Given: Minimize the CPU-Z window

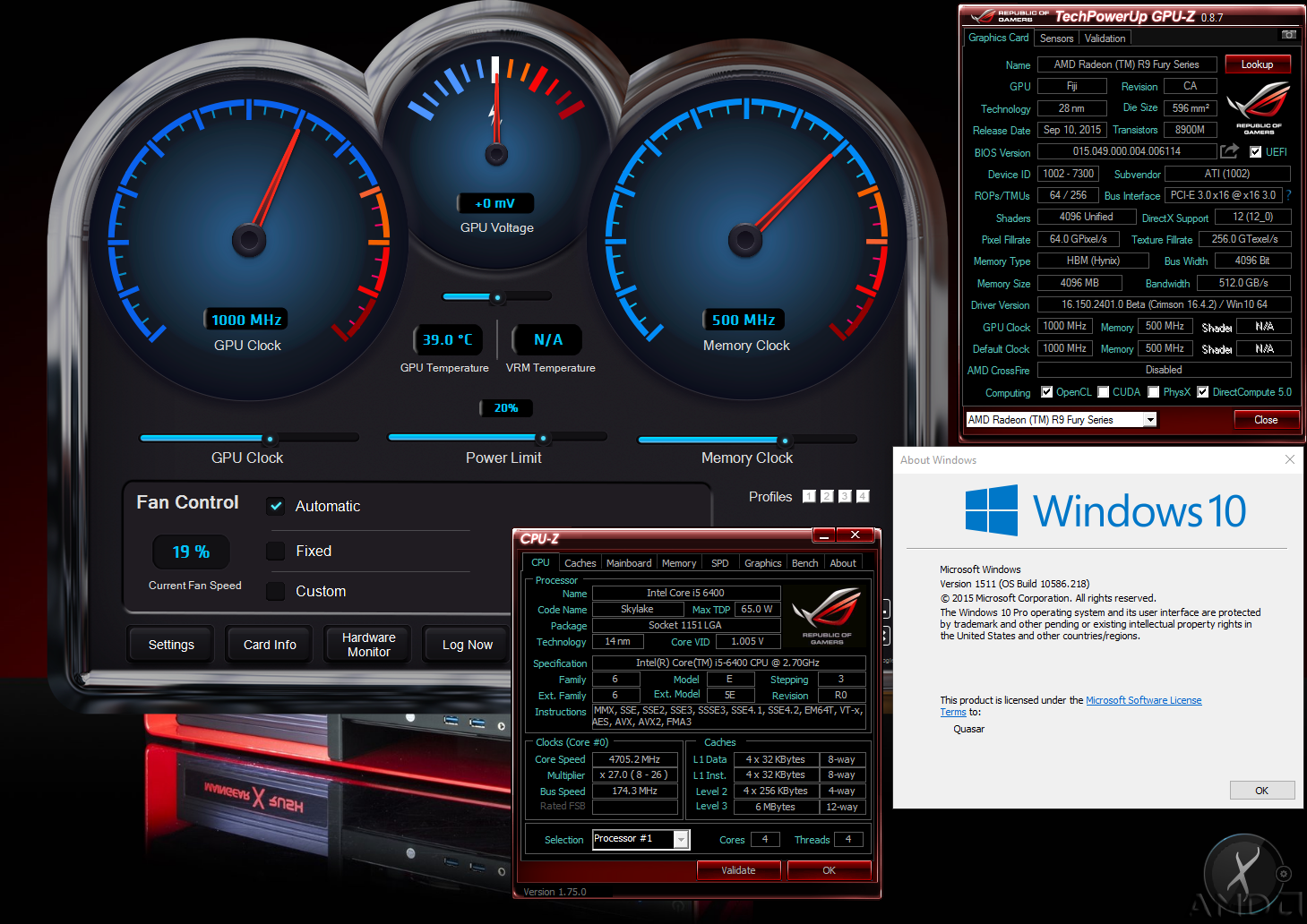Looking at the screenshot, I should [x=823, y=535].
